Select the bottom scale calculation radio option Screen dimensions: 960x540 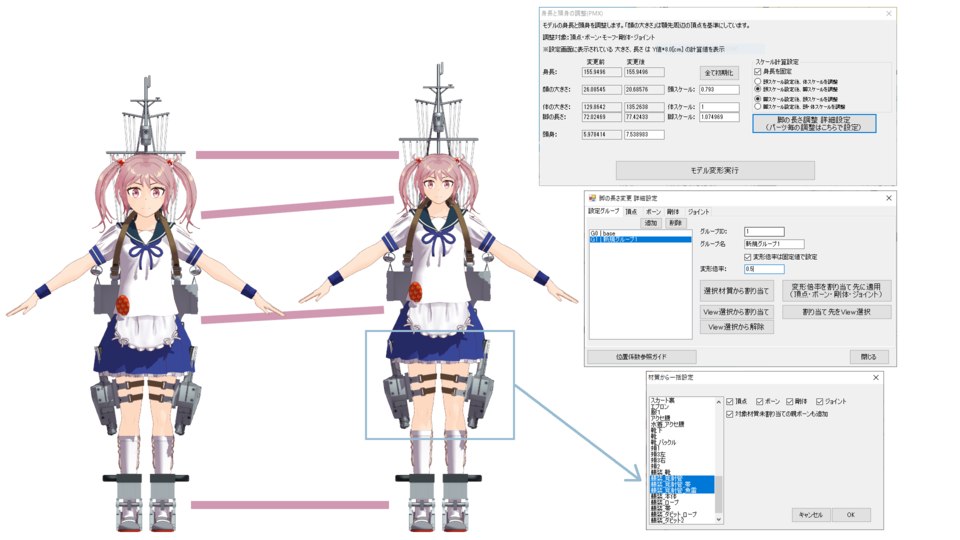758,106
